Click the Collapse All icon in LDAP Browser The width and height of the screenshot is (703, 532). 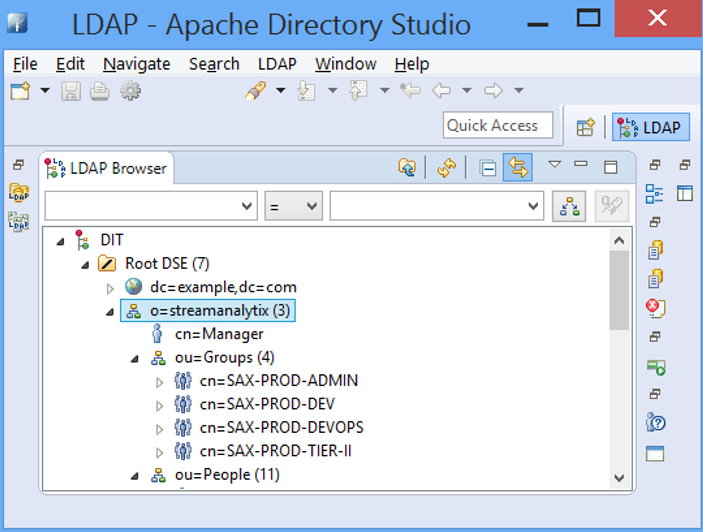pos(488,168)
